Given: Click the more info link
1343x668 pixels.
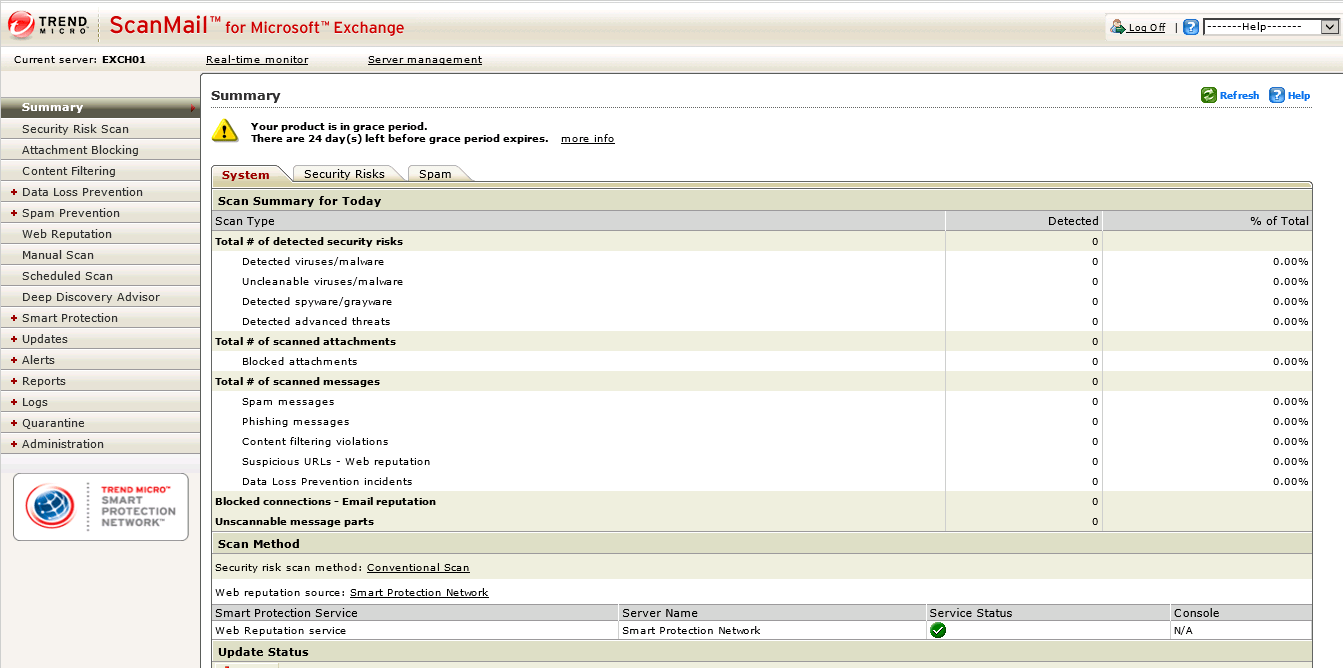Looking at the screenshot, I should tap(588, 139).
